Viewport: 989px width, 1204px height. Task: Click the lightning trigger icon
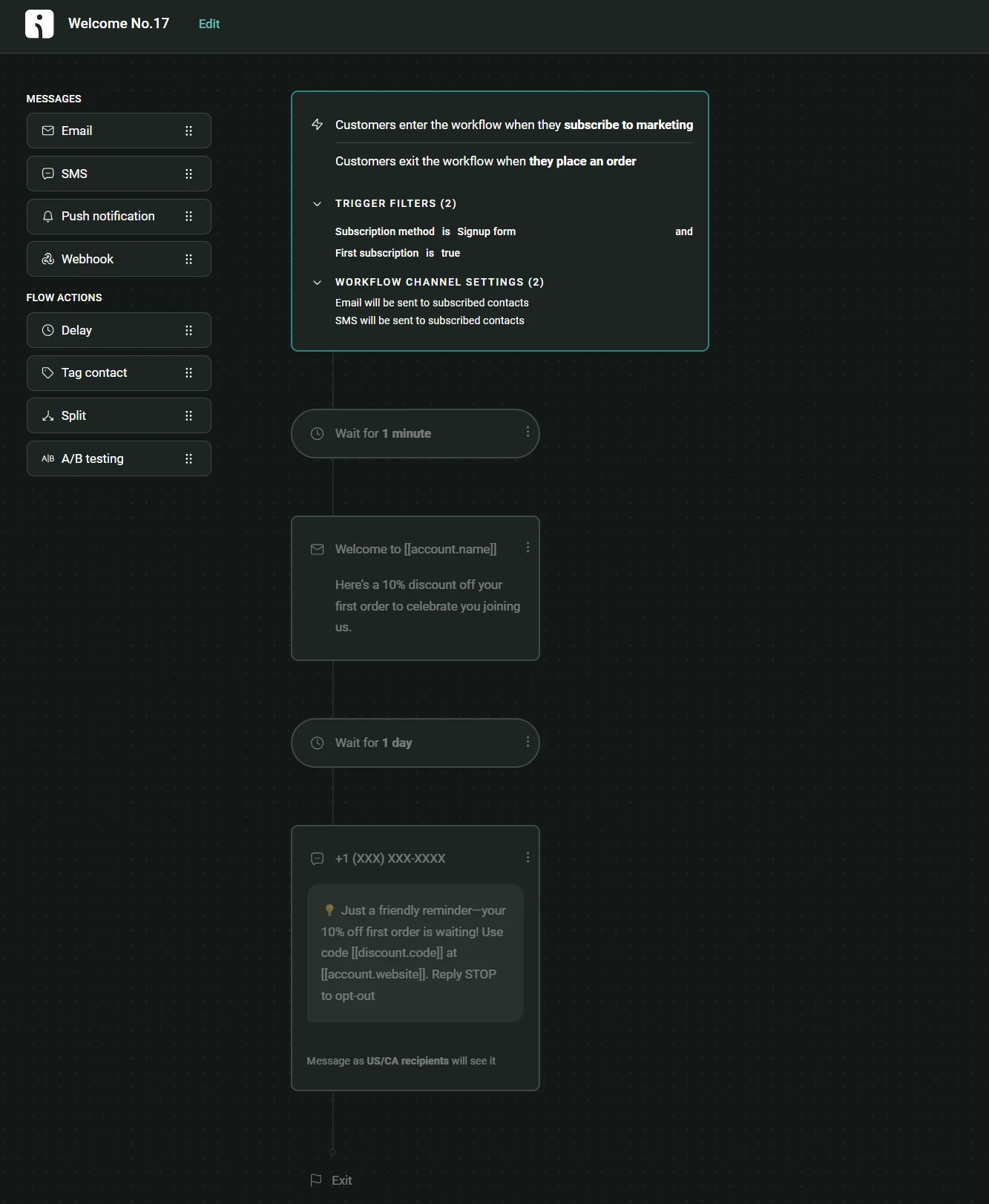coord(317,125)
